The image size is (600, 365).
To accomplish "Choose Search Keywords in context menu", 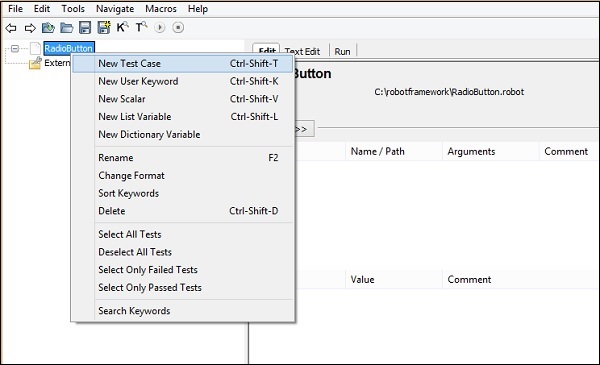I will 183,311.
